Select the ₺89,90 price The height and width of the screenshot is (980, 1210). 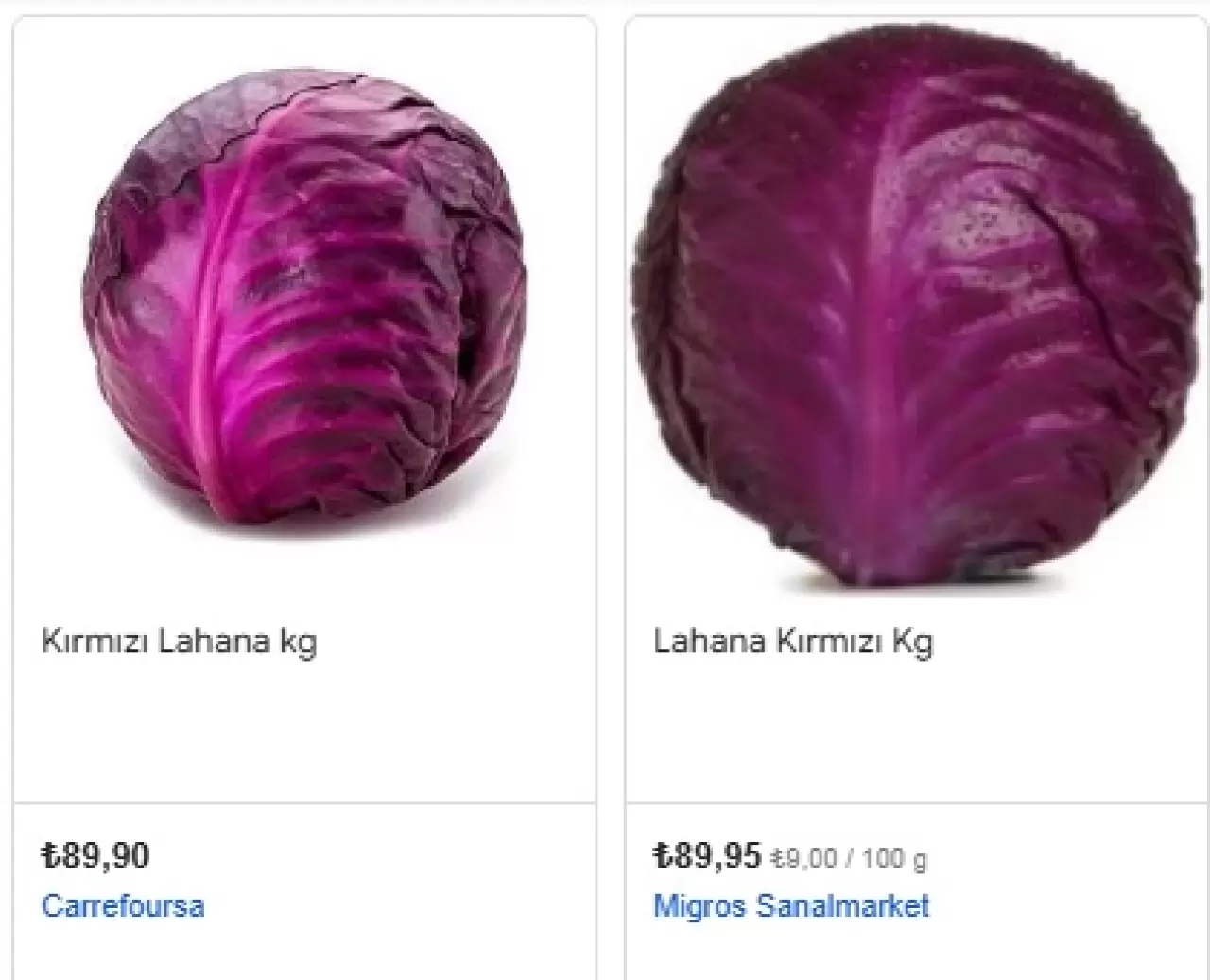click(x=95, y=856)
